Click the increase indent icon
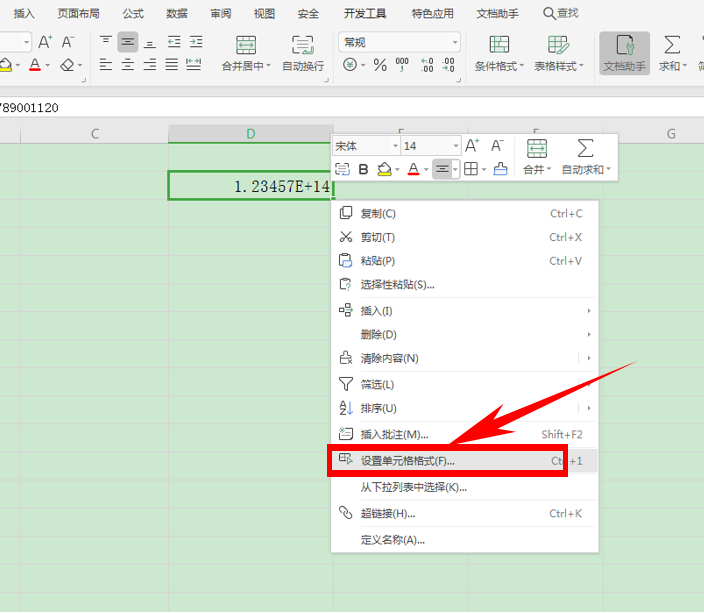Screen dimensions: 704x613 click(196, 42)
